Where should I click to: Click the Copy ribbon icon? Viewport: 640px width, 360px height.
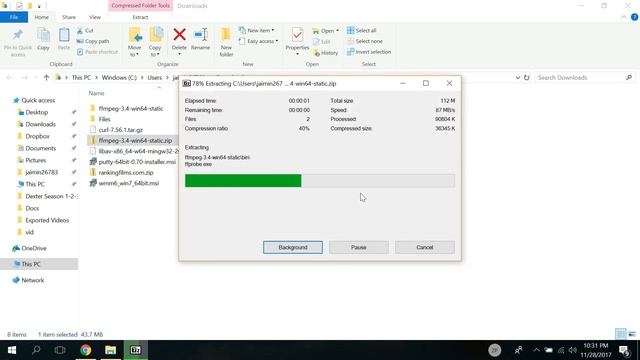[43, 36]
